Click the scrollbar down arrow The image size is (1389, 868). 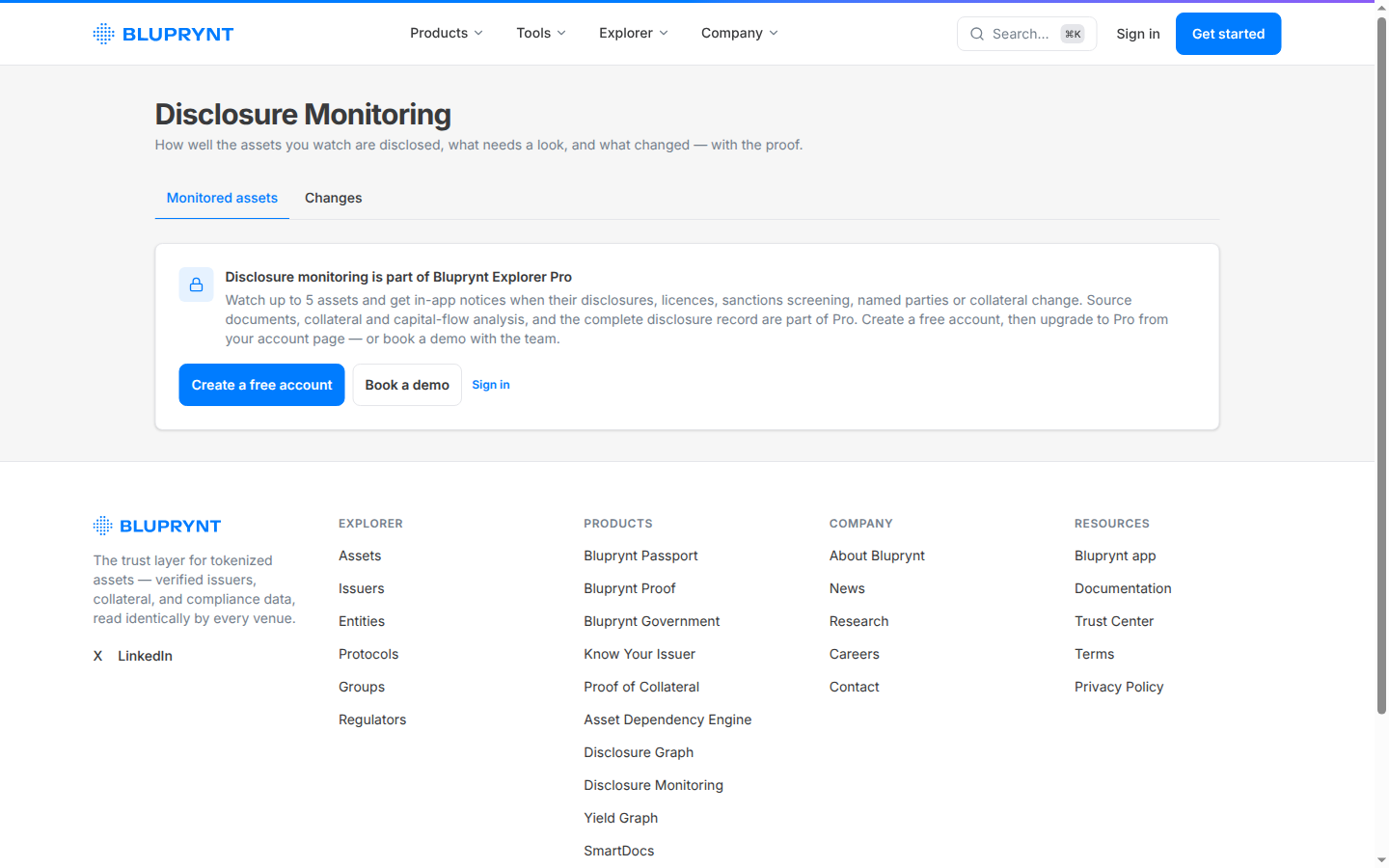[1381, 859]
